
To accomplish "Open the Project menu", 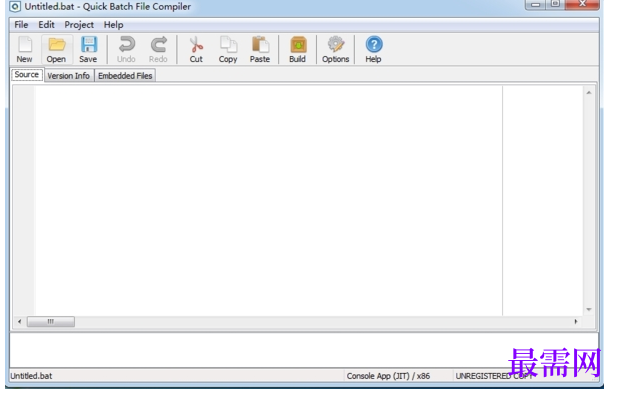I will (x=79, y=25).
